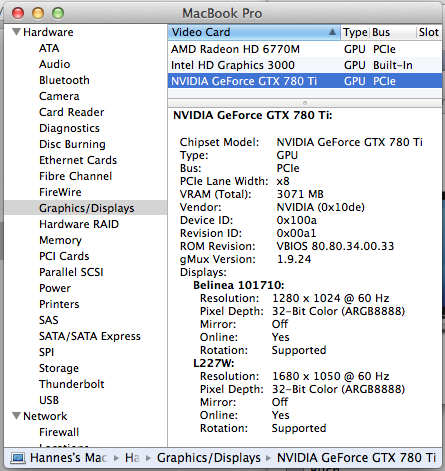Click the Belinea 101710 display heading
This screenshot has width=445, height=471.
(239, 285)
